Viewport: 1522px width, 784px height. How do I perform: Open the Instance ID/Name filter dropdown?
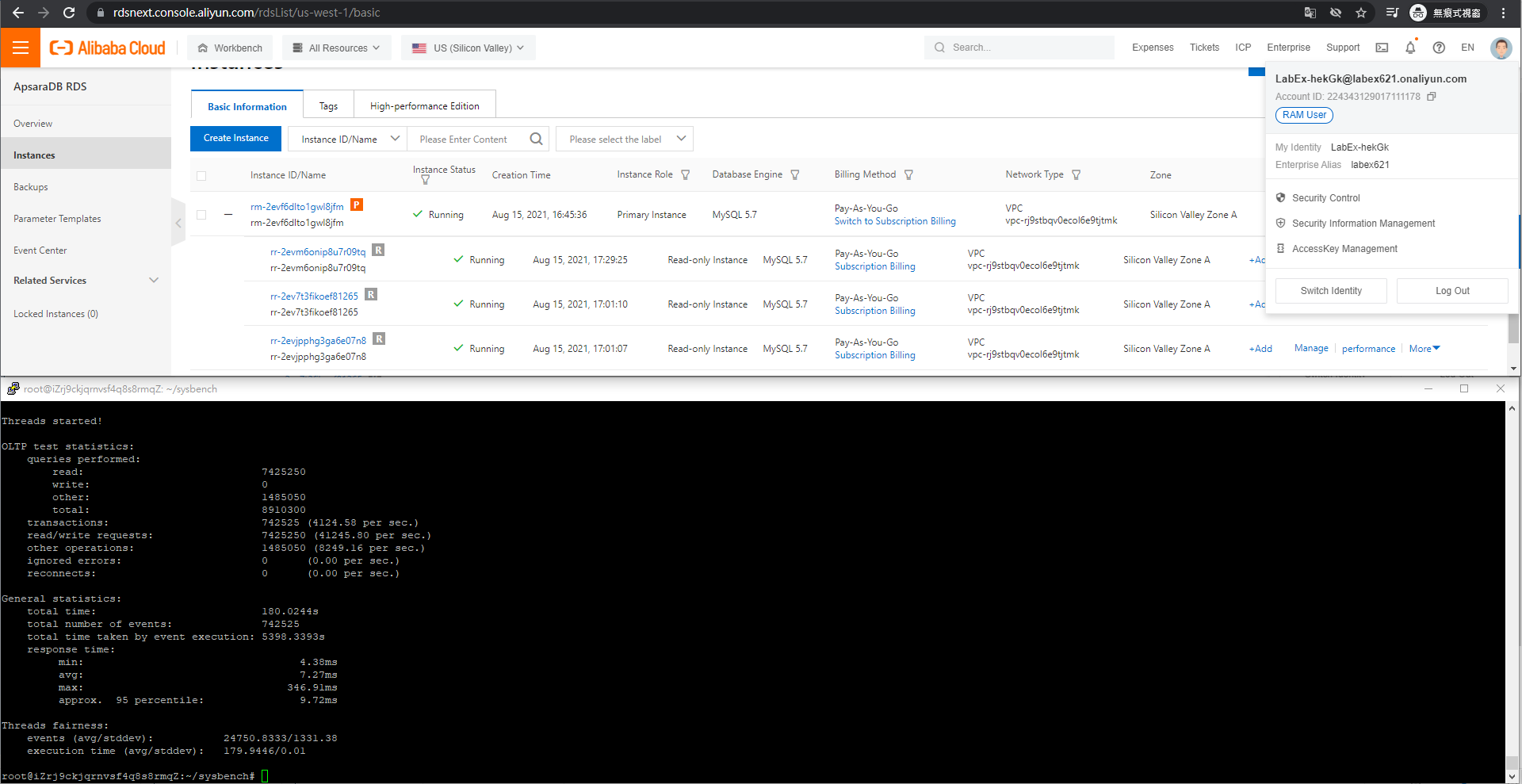pos(348,139)
